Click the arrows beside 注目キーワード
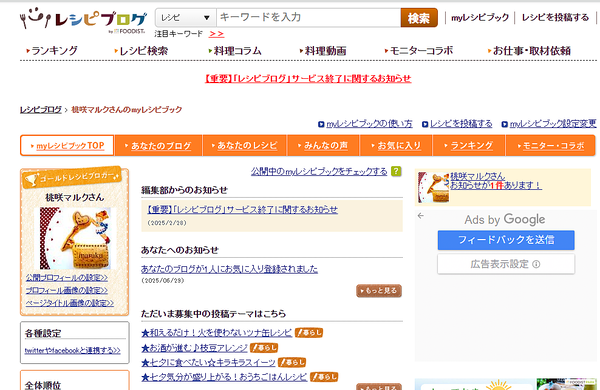The image size is (600, 390). (216, 34)
